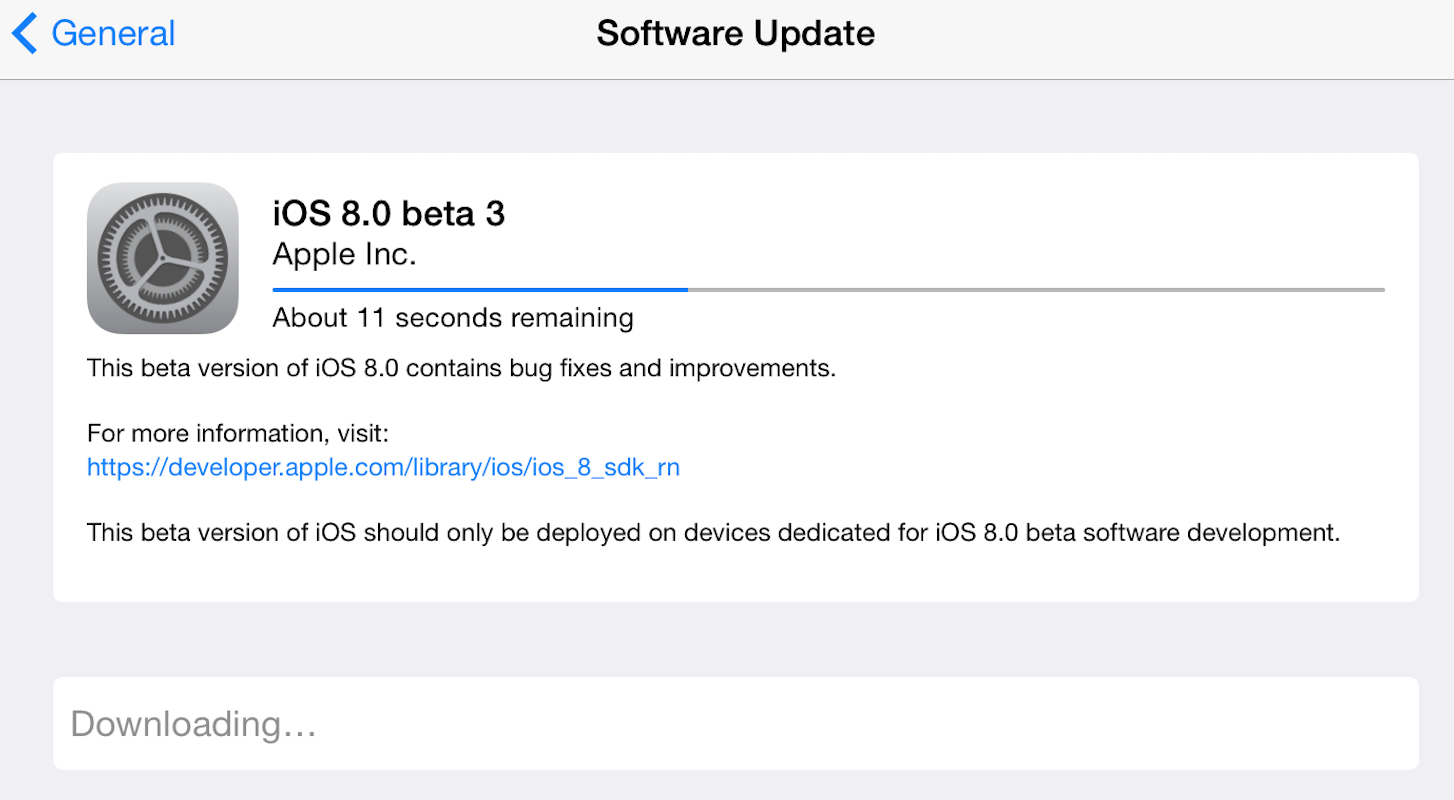1454x800 pixels.
Task: Click the Settings gear app icon
Action: tap(162, 258)
